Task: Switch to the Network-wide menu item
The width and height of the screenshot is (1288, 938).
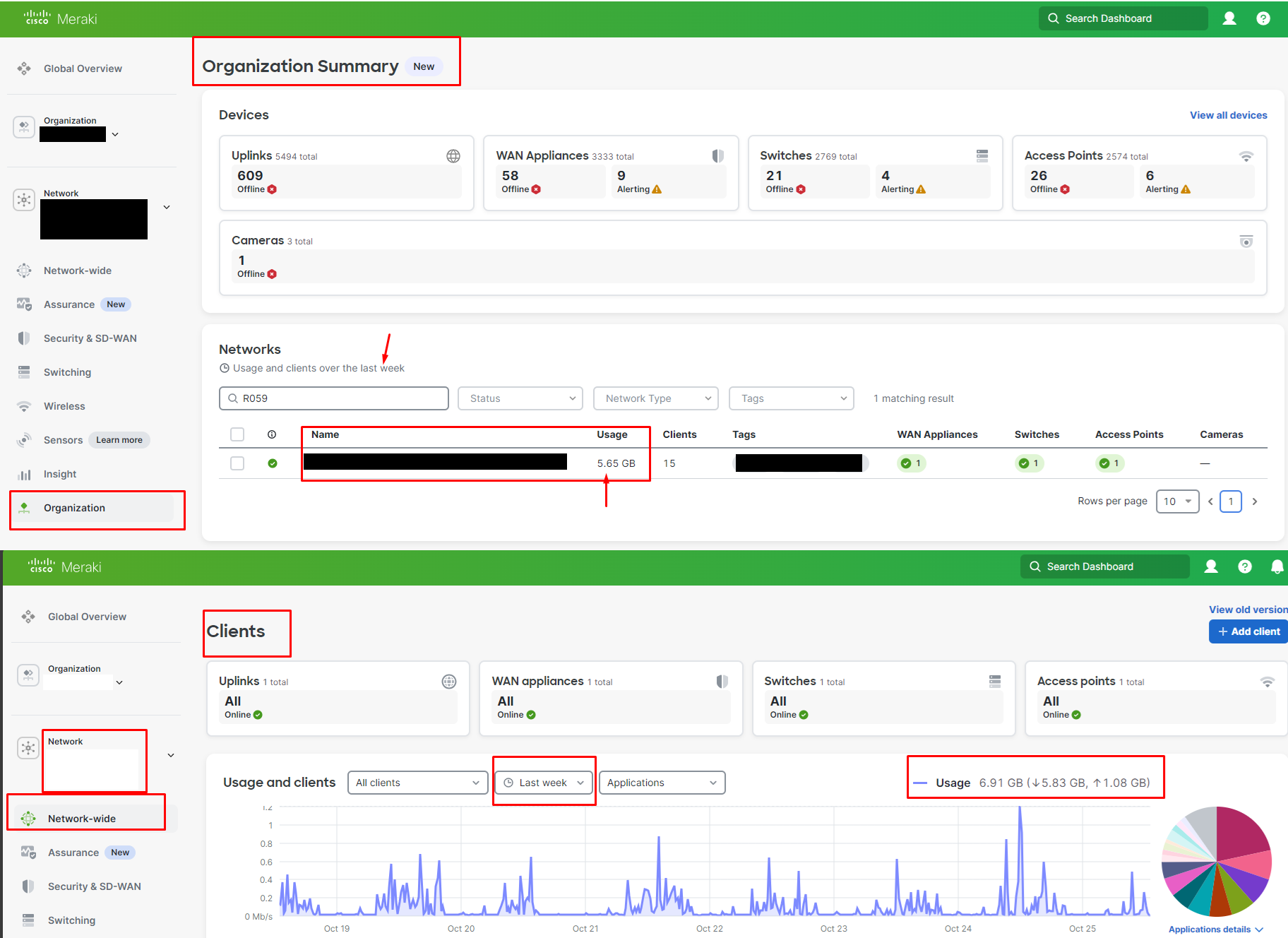Action: [x=81, y=818]
